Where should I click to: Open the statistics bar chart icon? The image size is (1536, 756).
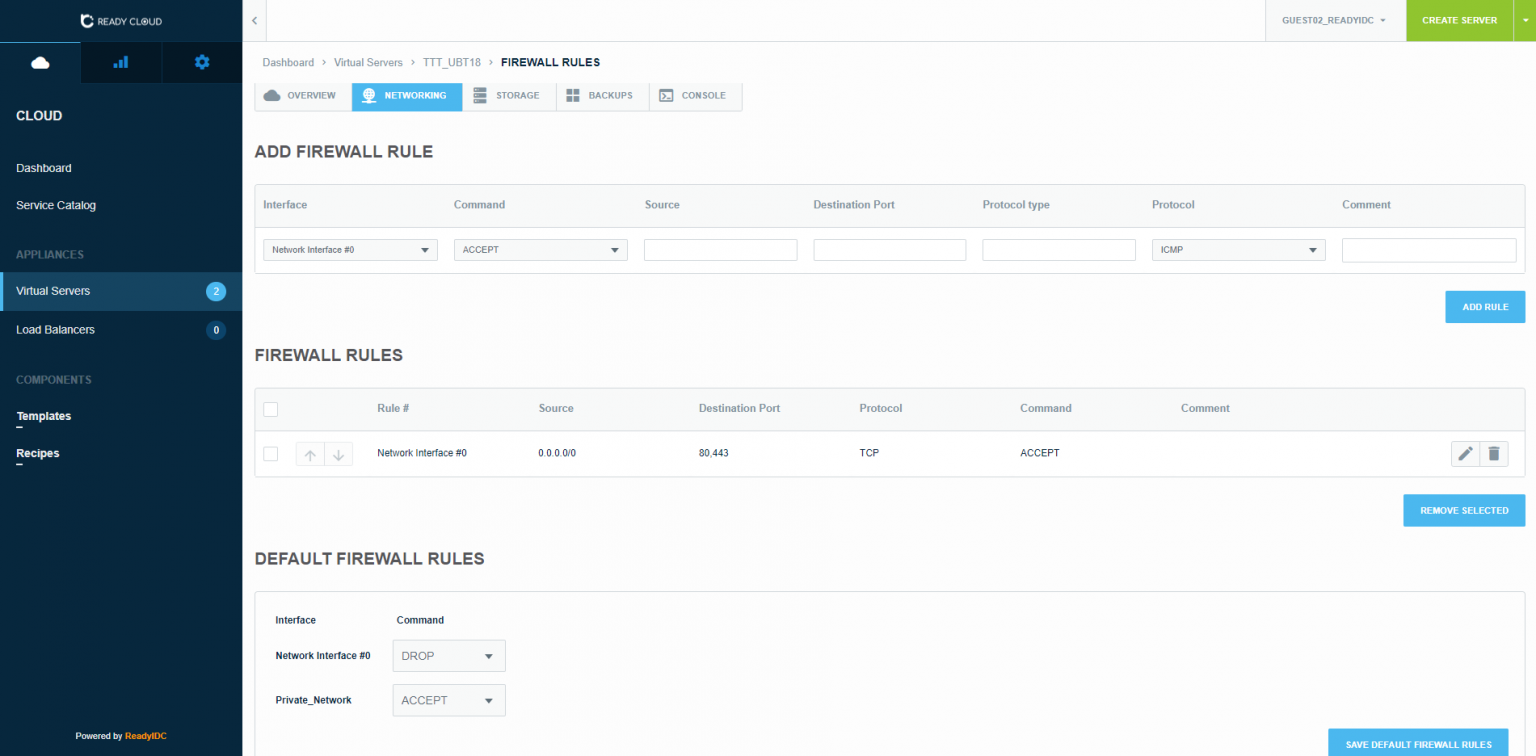click(x=121, y=62)
